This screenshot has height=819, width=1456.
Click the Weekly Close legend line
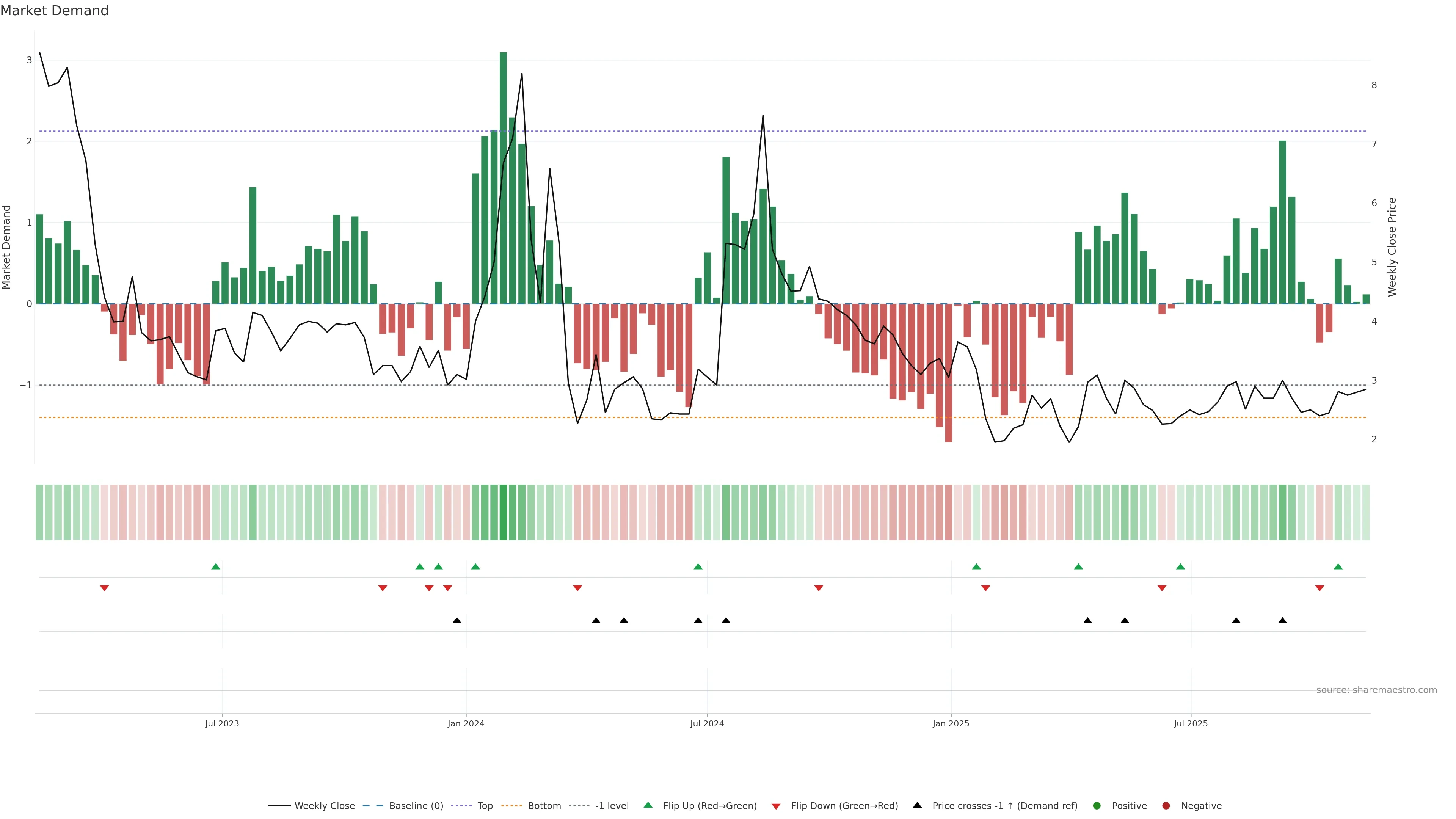[279, 806]
